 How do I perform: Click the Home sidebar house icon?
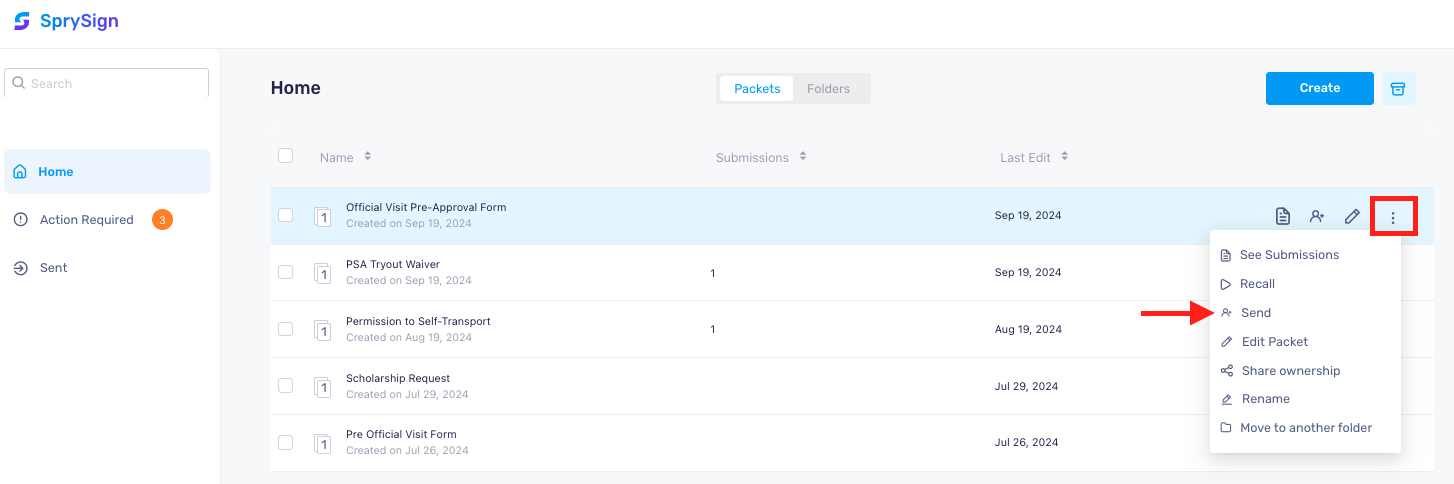[20, 172]
